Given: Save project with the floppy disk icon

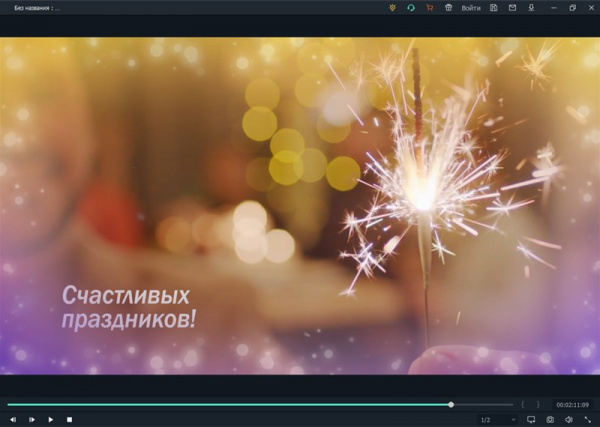Looking at the screenshot, I should [494, 7].
